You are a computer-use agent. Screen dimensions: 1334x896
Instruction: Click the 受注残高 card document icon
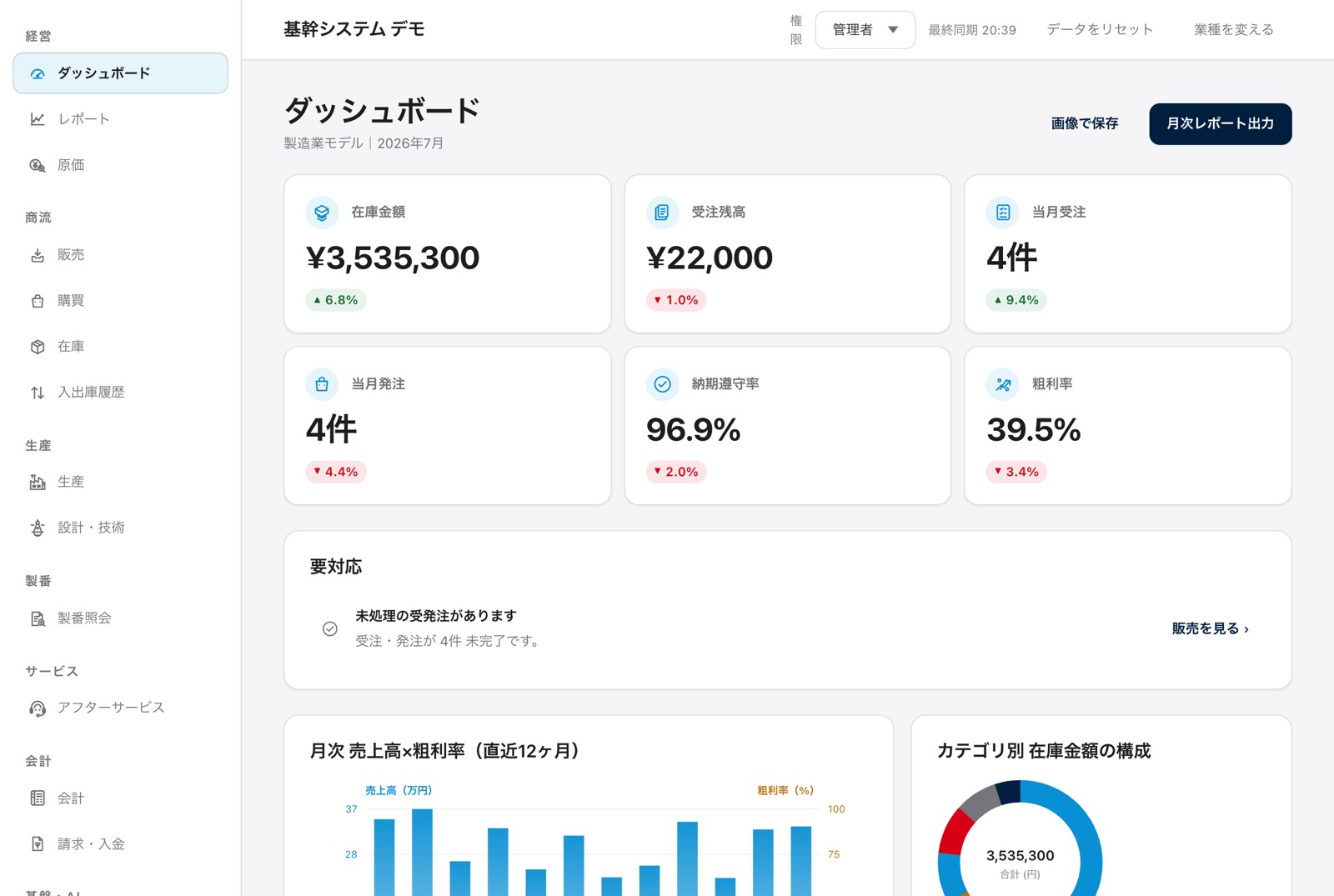(662, 213)
